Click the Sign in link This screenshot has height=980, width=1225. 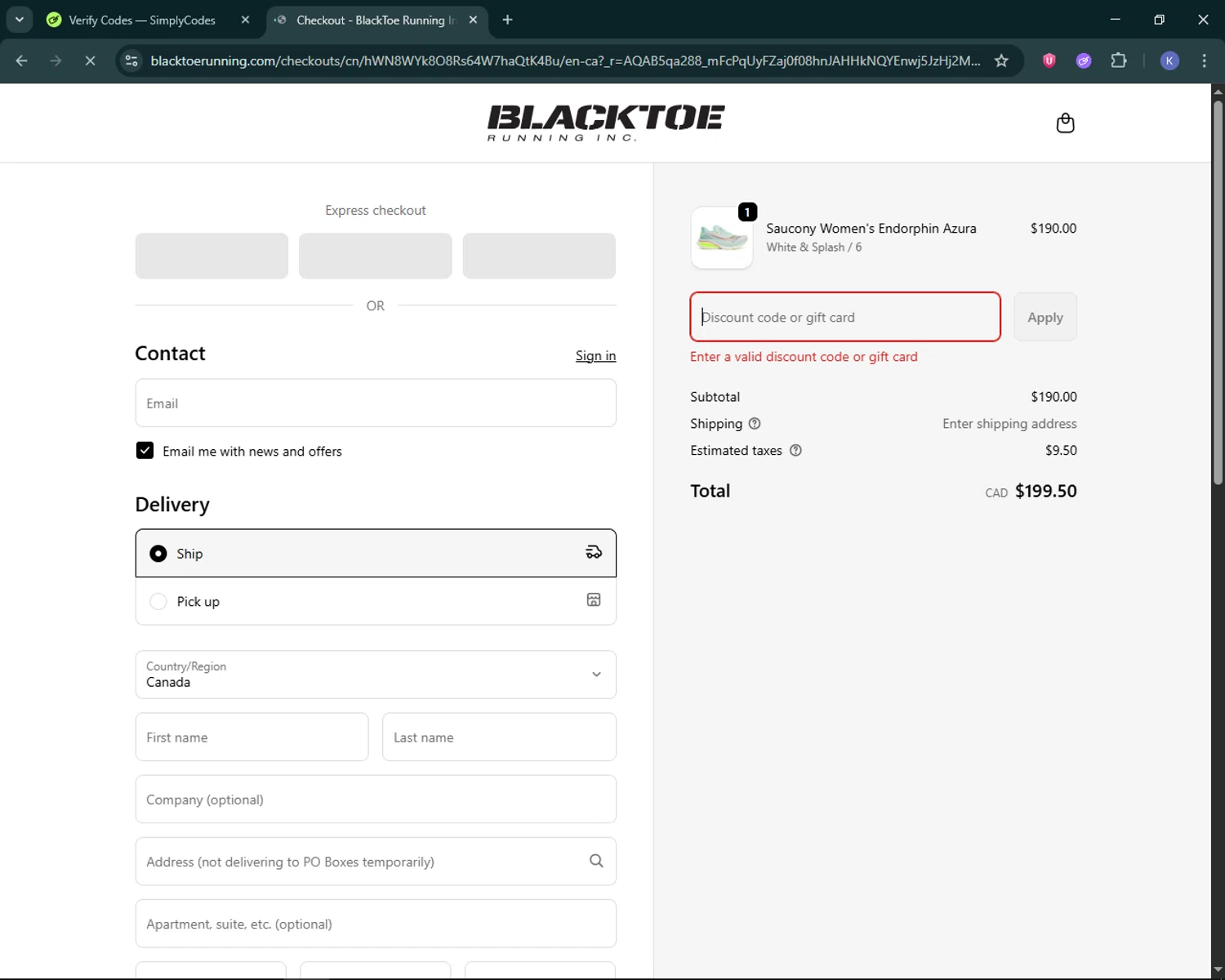[x=595, y=355]
